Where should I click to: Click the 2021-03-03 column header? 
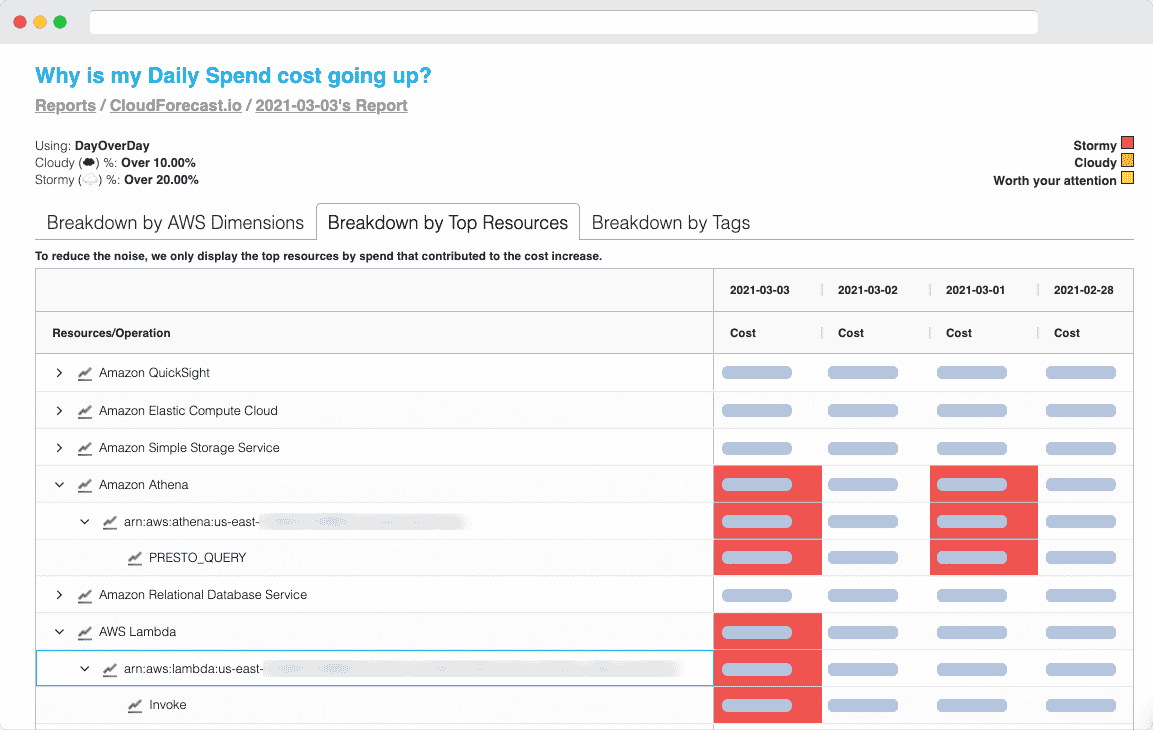click(760, 290)
